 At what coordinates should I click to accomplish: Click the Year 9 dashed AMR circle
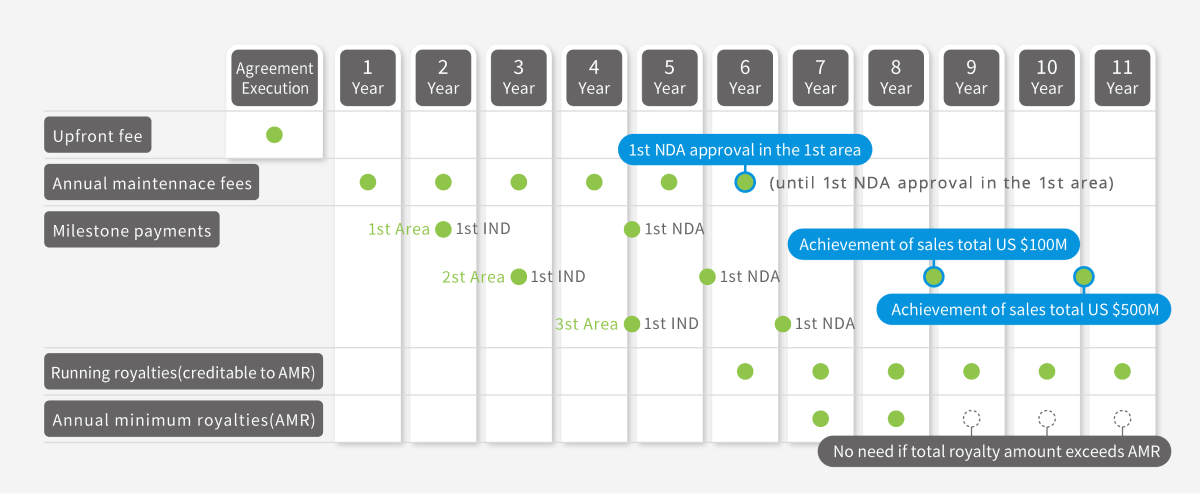971,419
